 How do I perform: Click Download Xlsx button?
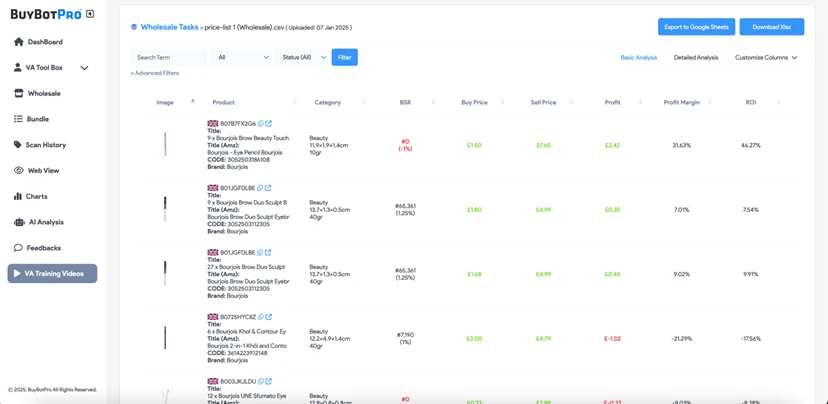coord(771,27)
